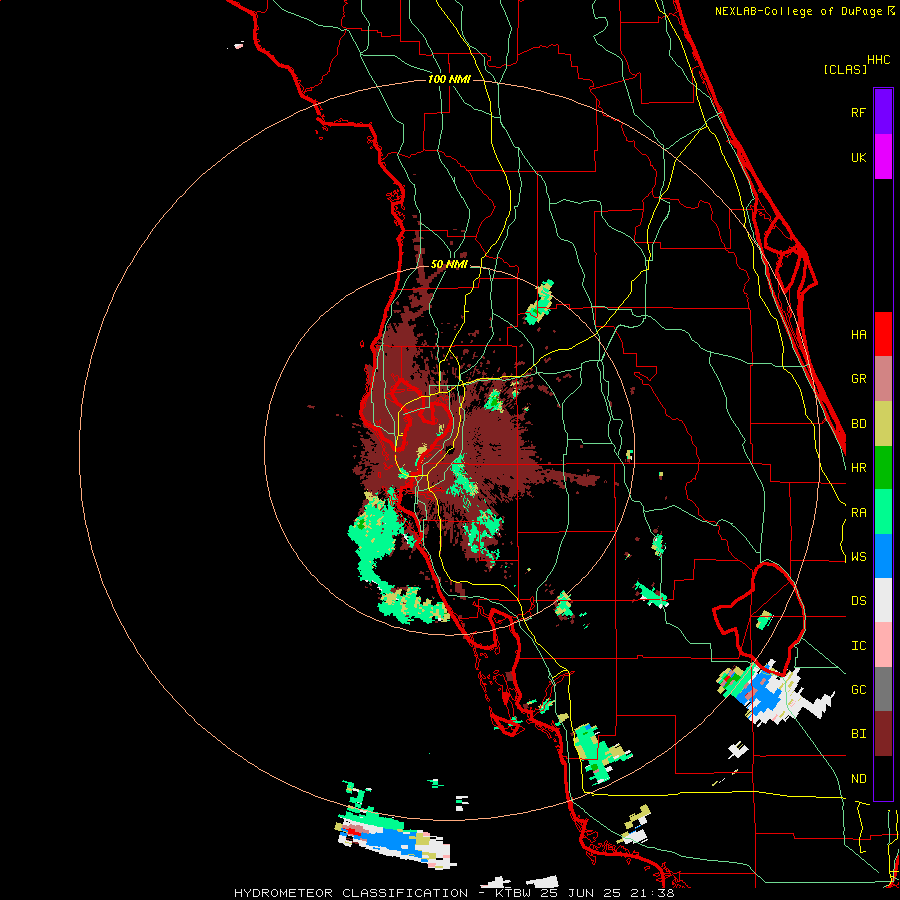
Task: Click the 'HHC' product label
Action: pyautogui.click(x=878, y=60)
